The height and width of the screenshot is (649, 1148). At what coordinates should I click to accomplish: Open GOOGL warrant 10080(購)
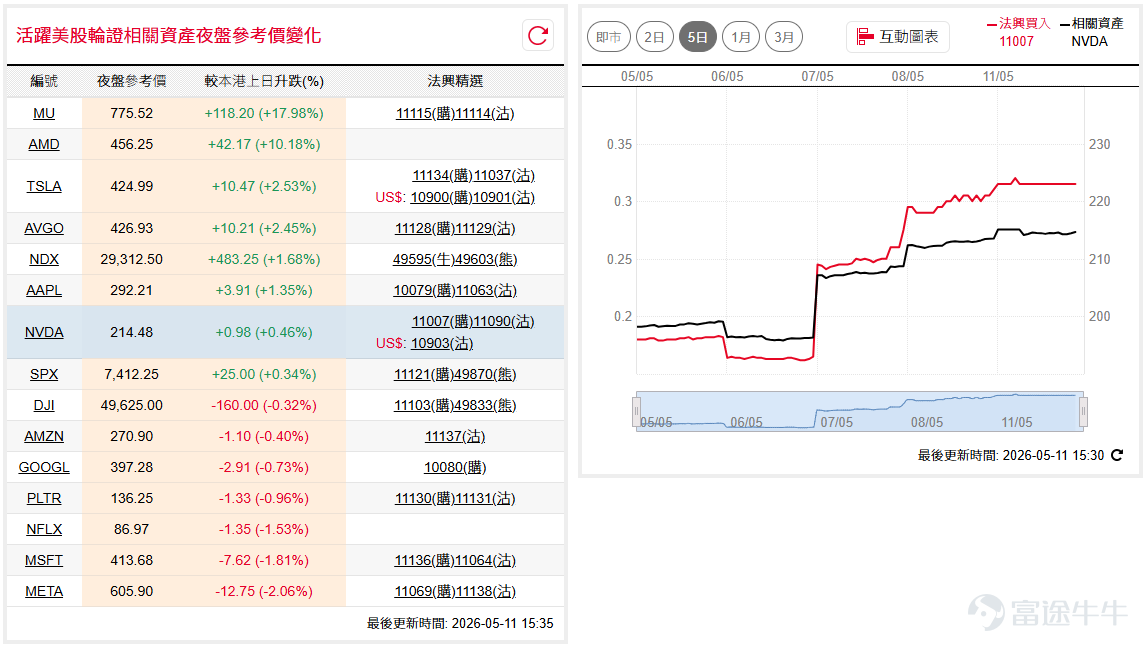click(x=455, y=467)
